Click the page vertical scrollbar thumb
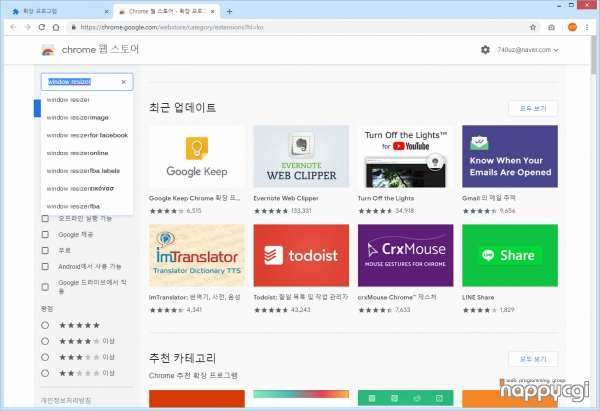600x411 pixels. pyautogui.click(x=594, y=55)
